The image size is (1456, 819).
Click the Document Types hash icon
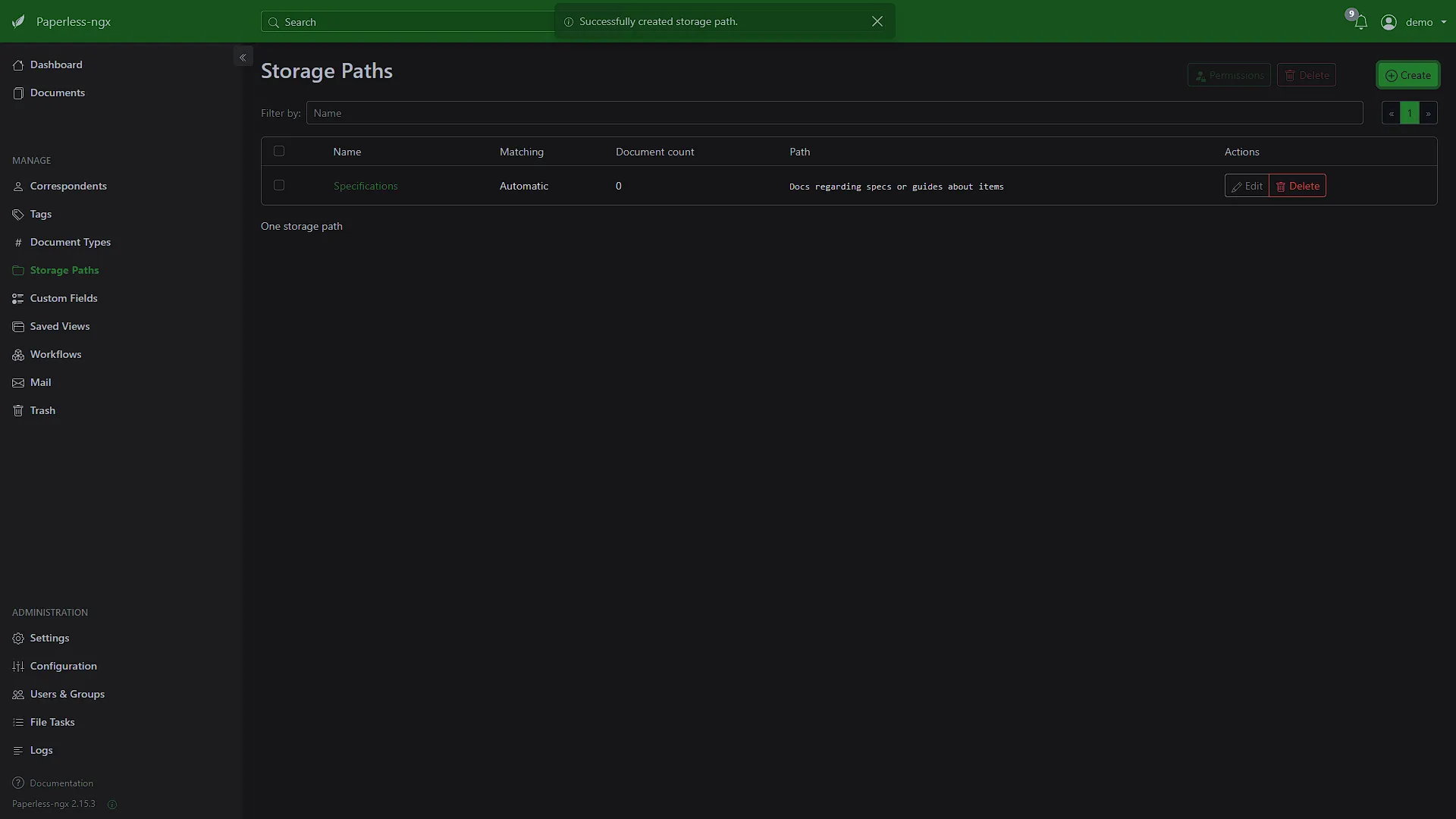[18, 243]
